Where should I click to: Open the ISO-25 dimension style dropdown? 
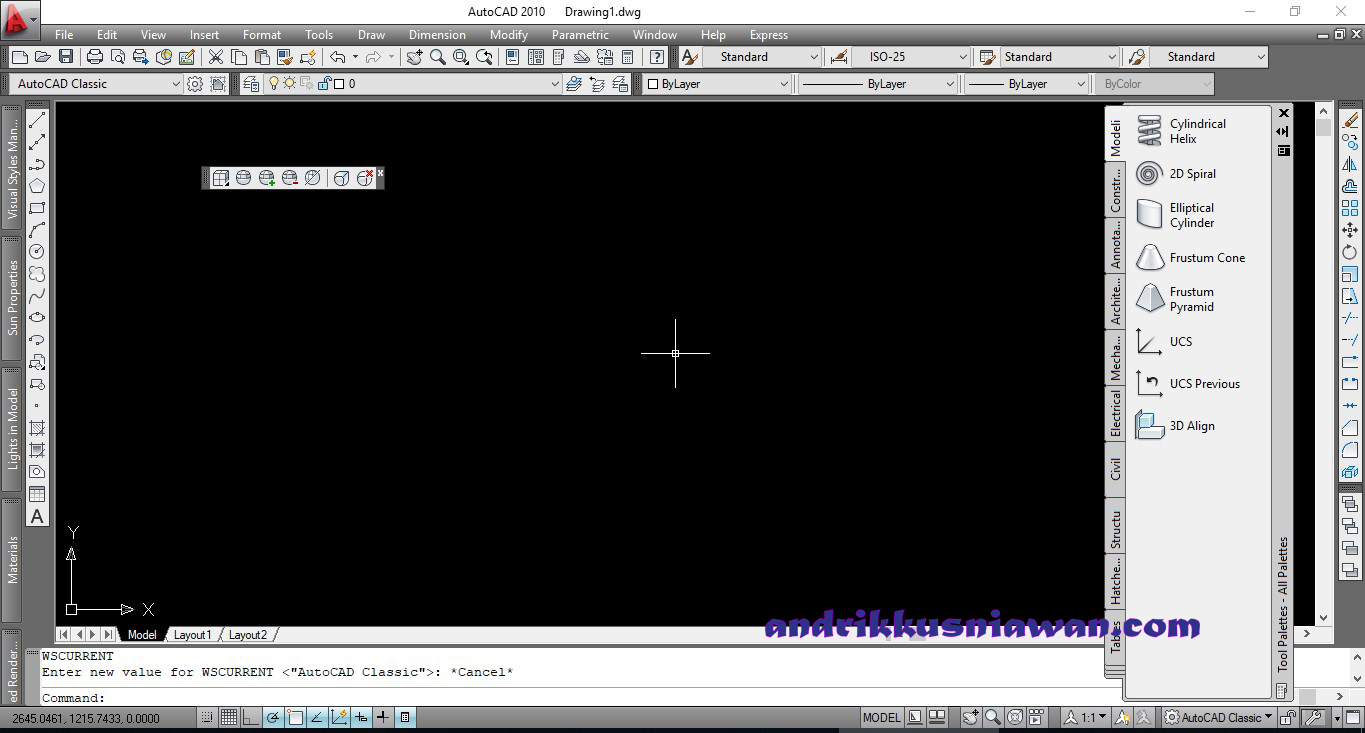[908, 57]
